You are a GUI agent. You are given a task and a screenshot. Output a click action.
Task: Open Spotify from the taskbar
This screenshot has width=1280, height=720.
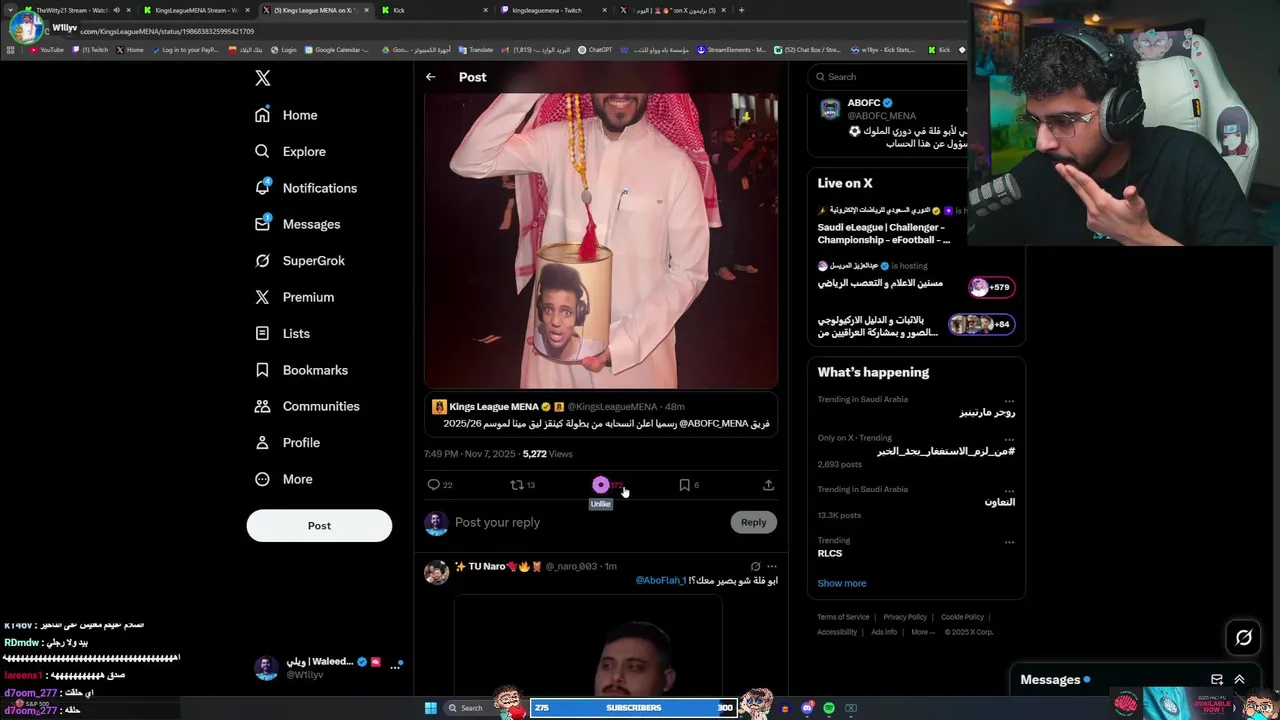(x=829, y=708)
